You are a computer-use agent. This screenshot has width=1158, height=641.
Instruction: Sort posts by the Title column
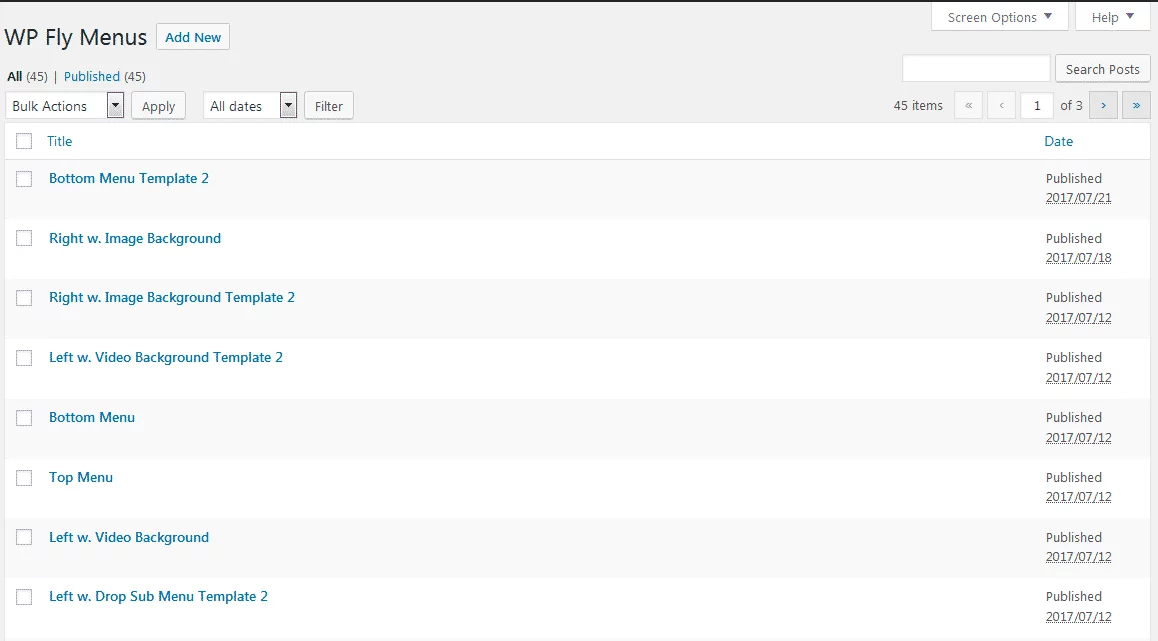click(59, 141)
